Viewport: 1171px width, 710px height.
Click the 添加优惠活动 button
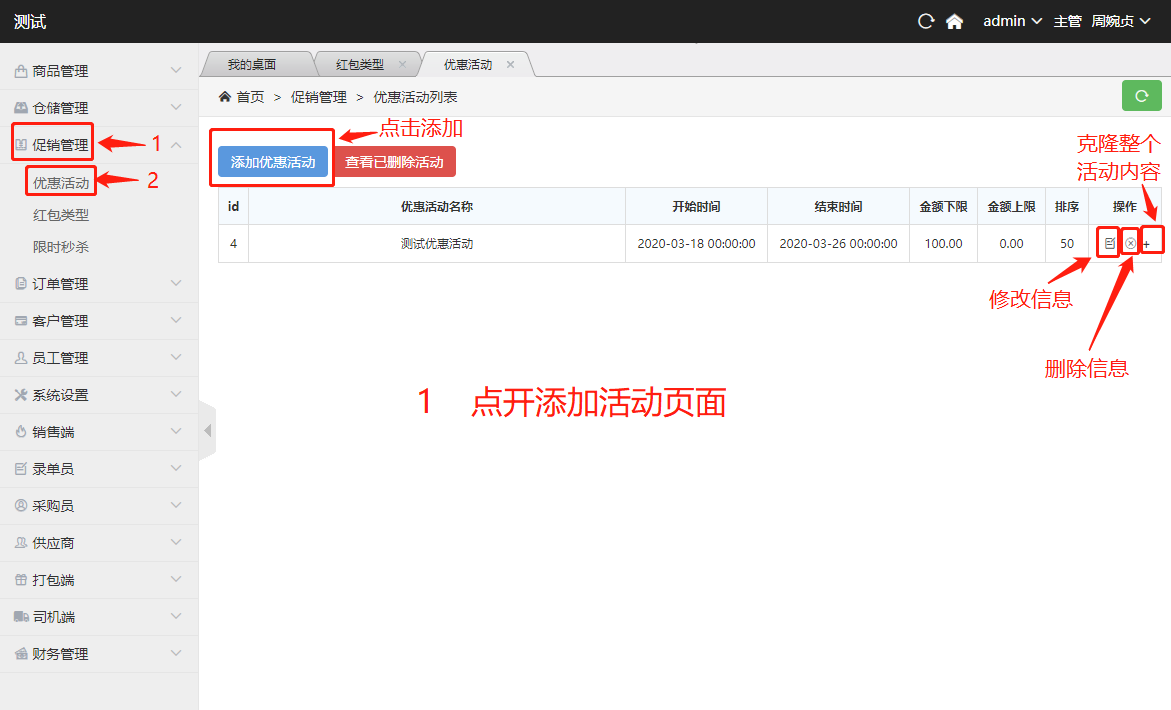(x=272, y=162)
